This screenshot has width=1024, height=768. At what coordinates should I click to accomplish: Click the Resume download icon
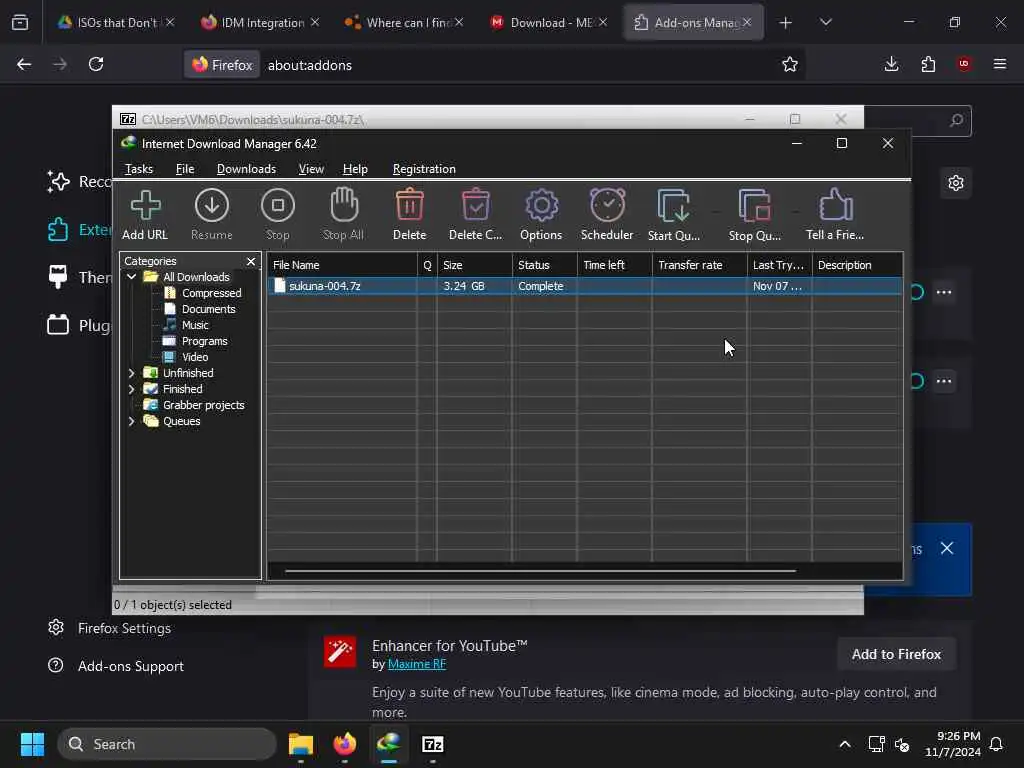coord(212,215)
